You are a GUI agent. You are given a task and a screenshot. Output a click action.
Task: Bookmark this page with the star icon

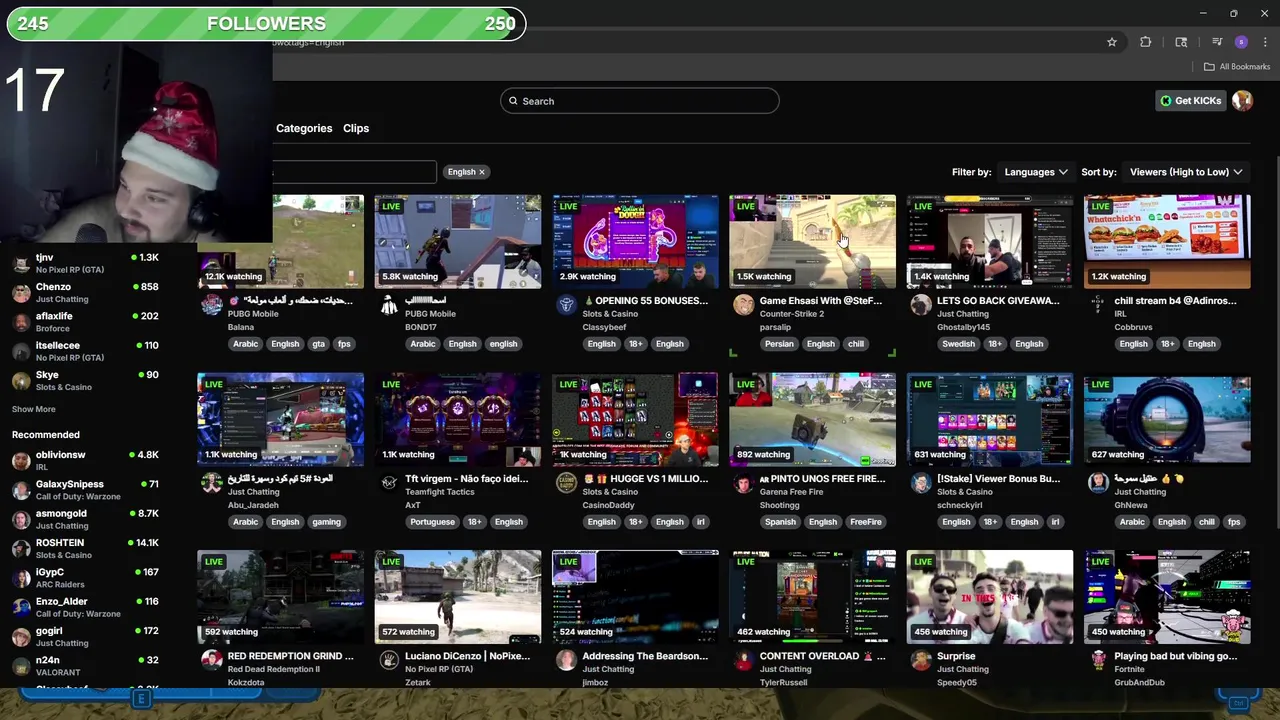(x=1111, y=42)
